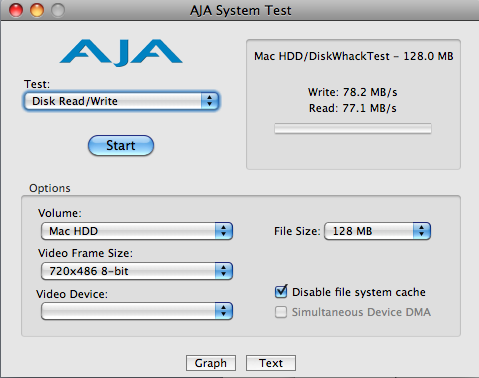Click the Volume dropdown stepper arrows
Viewport: 479px width, 378px height.
point(223,231)
